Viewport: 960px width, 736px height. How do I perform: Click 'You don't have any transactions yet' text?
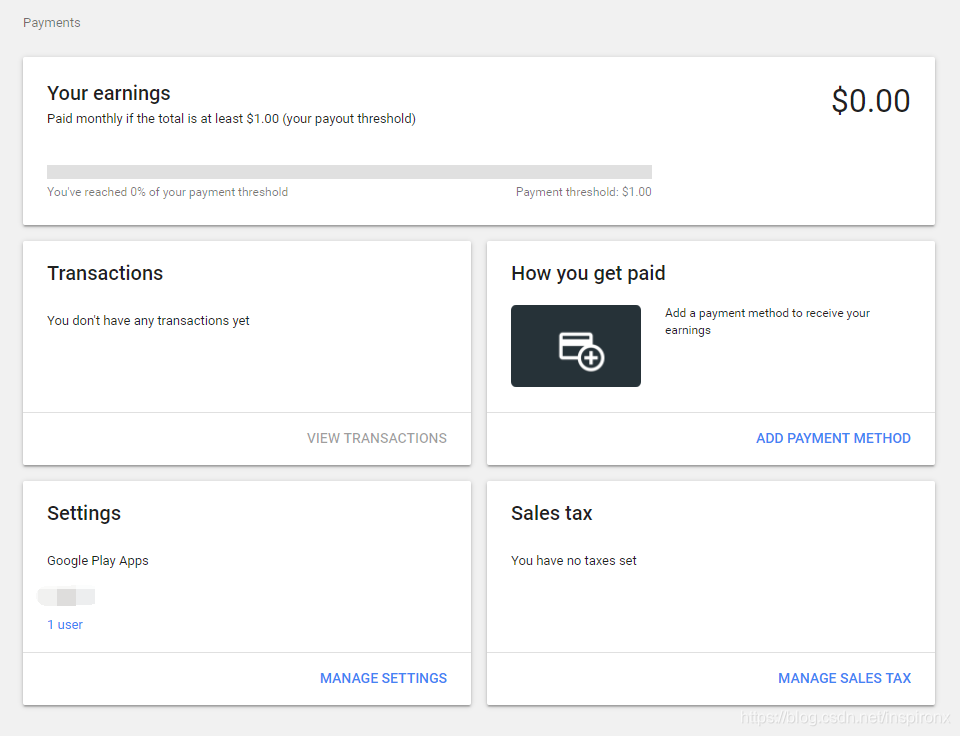coord(148,321)
